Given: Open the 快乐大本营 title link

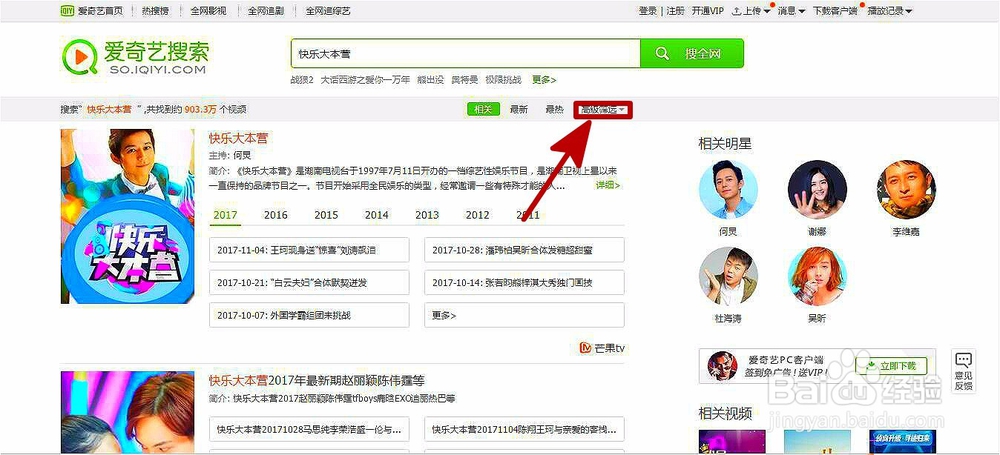Looking at the screenshot, I should pos(239,138).
